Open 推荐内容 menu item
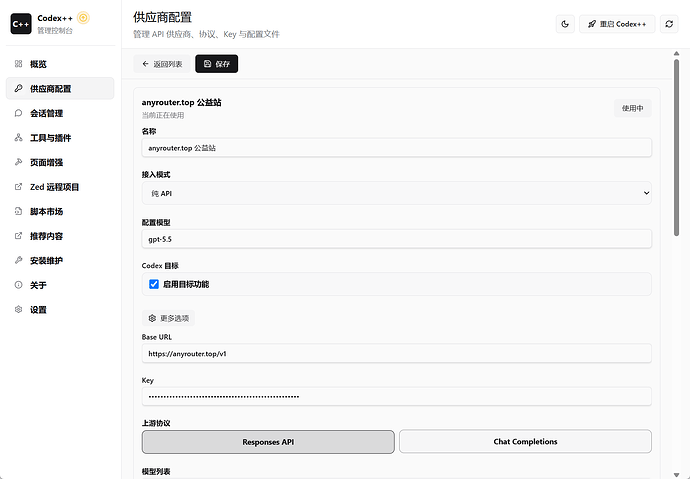Viewport: 690px width, 479px height. click(60, 236)
